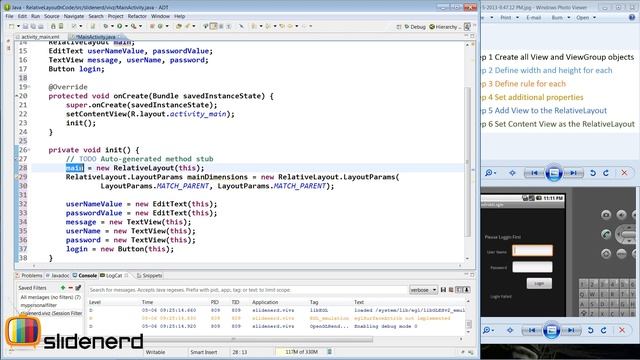This screenshot has height=360, width=640.
Task: Open the Burn dropdown in Photo Viewer
Action: pos(561,18)
